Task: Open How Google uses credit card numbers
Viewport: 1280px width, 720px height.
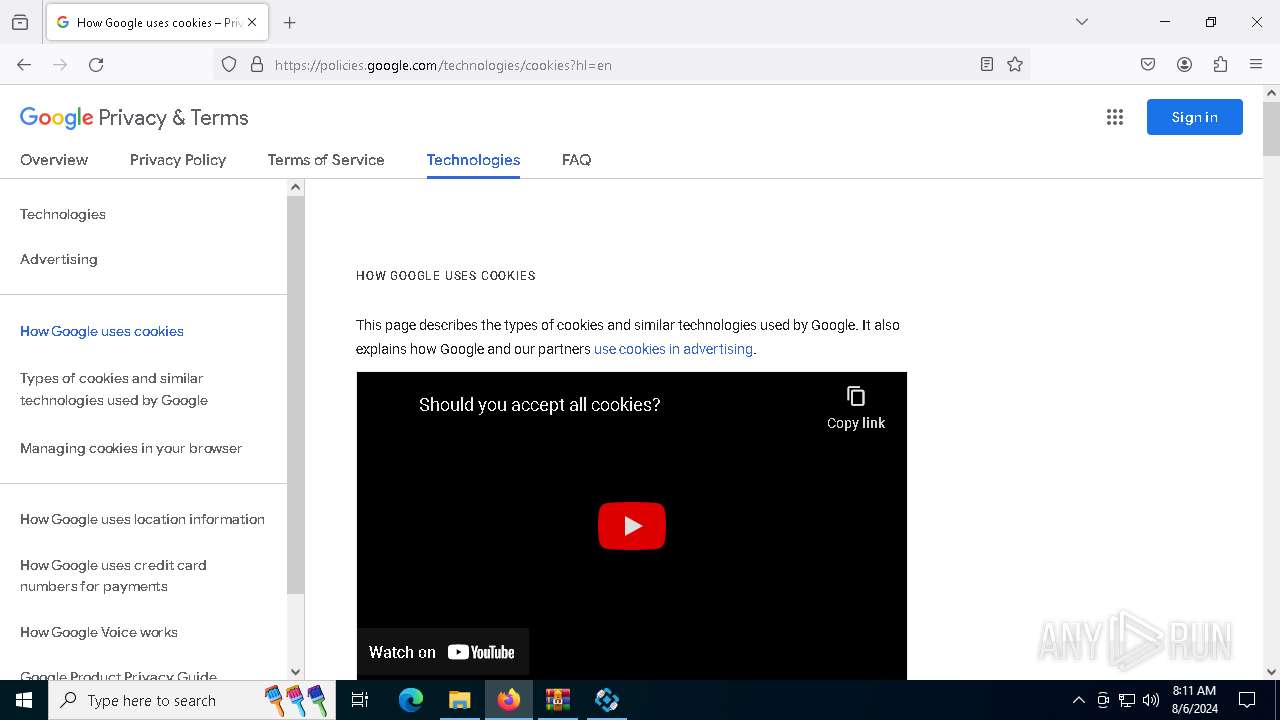Action: coord(113,576)
